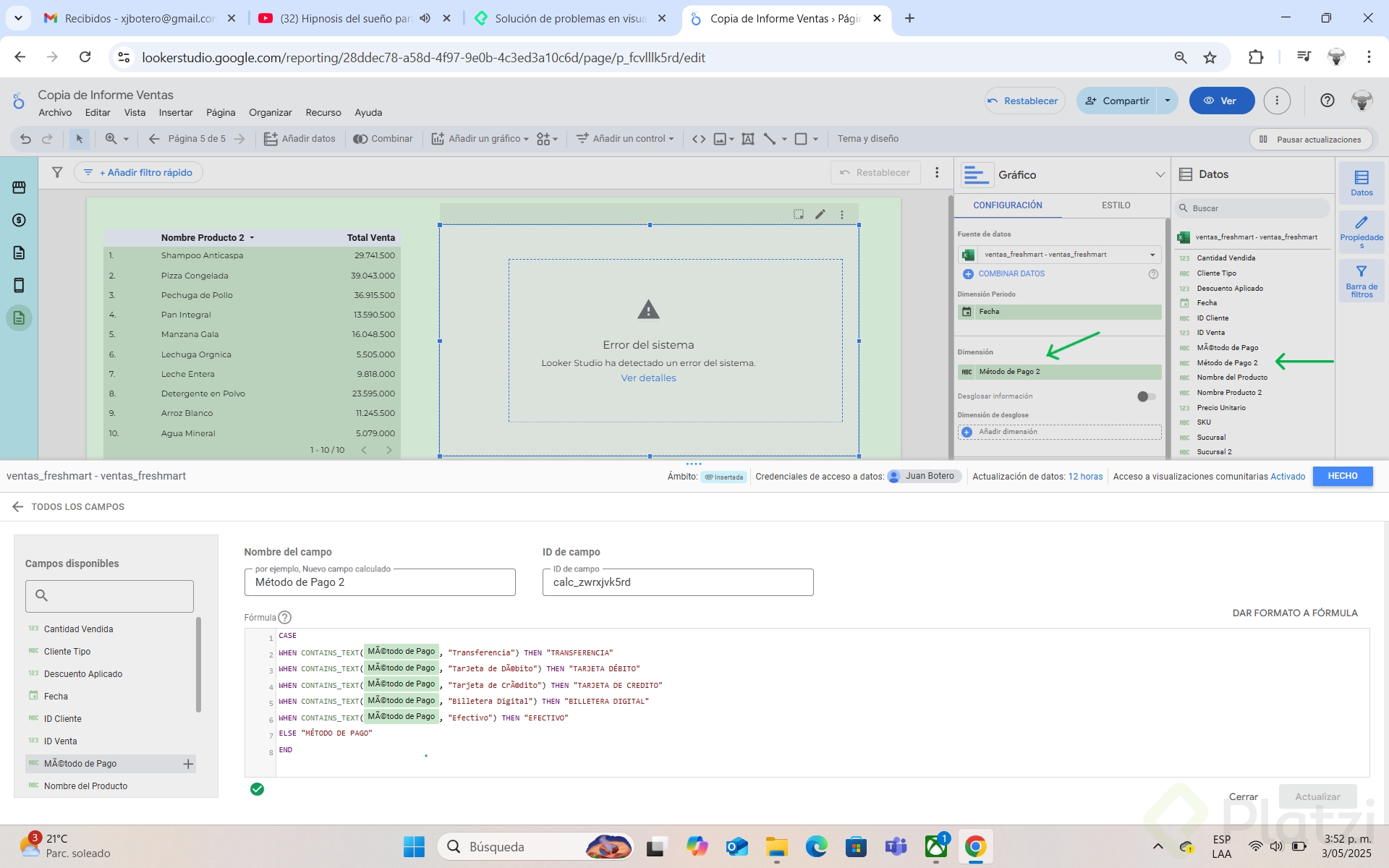Open the Barra de filtros panel
Screen dimensions: 1389x868
[x=1361, y=281]
